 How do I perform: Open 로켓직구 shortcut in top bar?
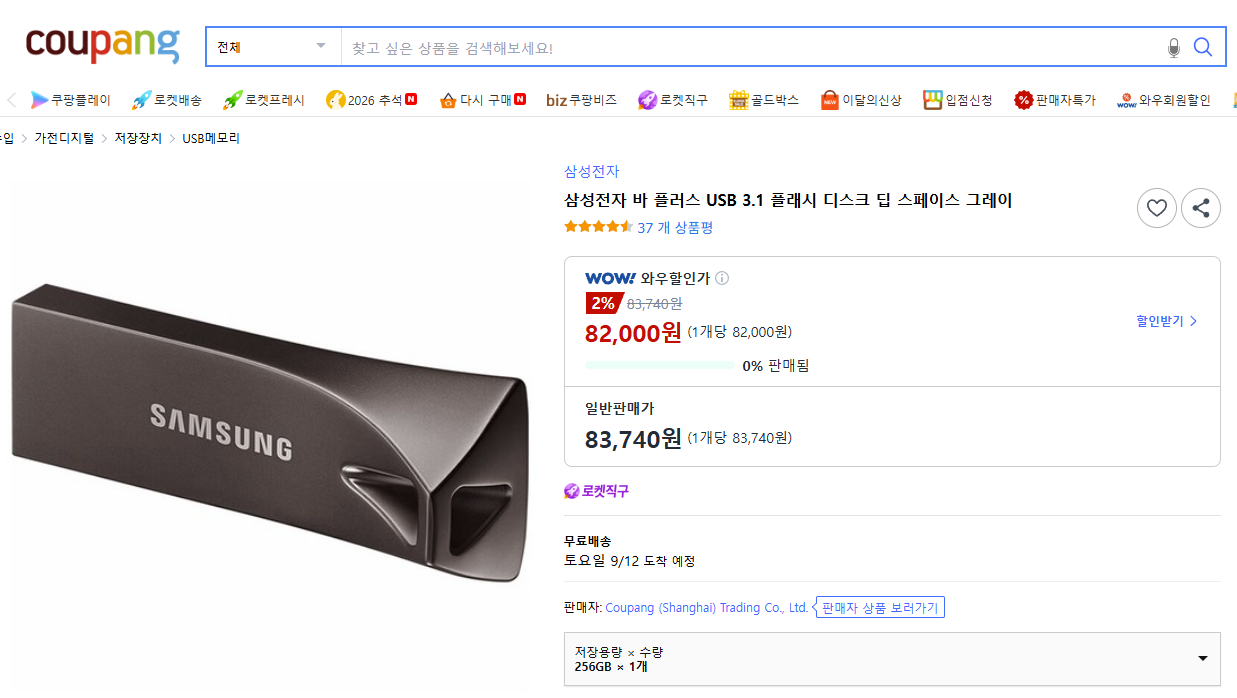click(673, 100)
